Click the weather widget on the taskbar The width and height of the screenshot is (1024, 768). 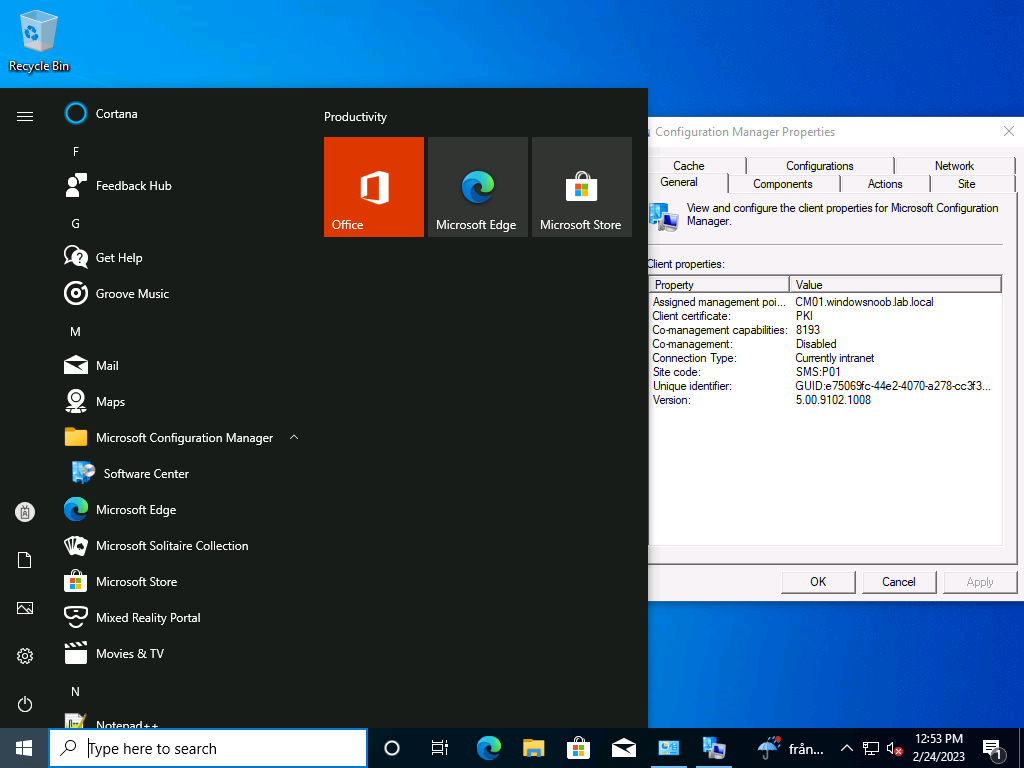coord(791,748)
